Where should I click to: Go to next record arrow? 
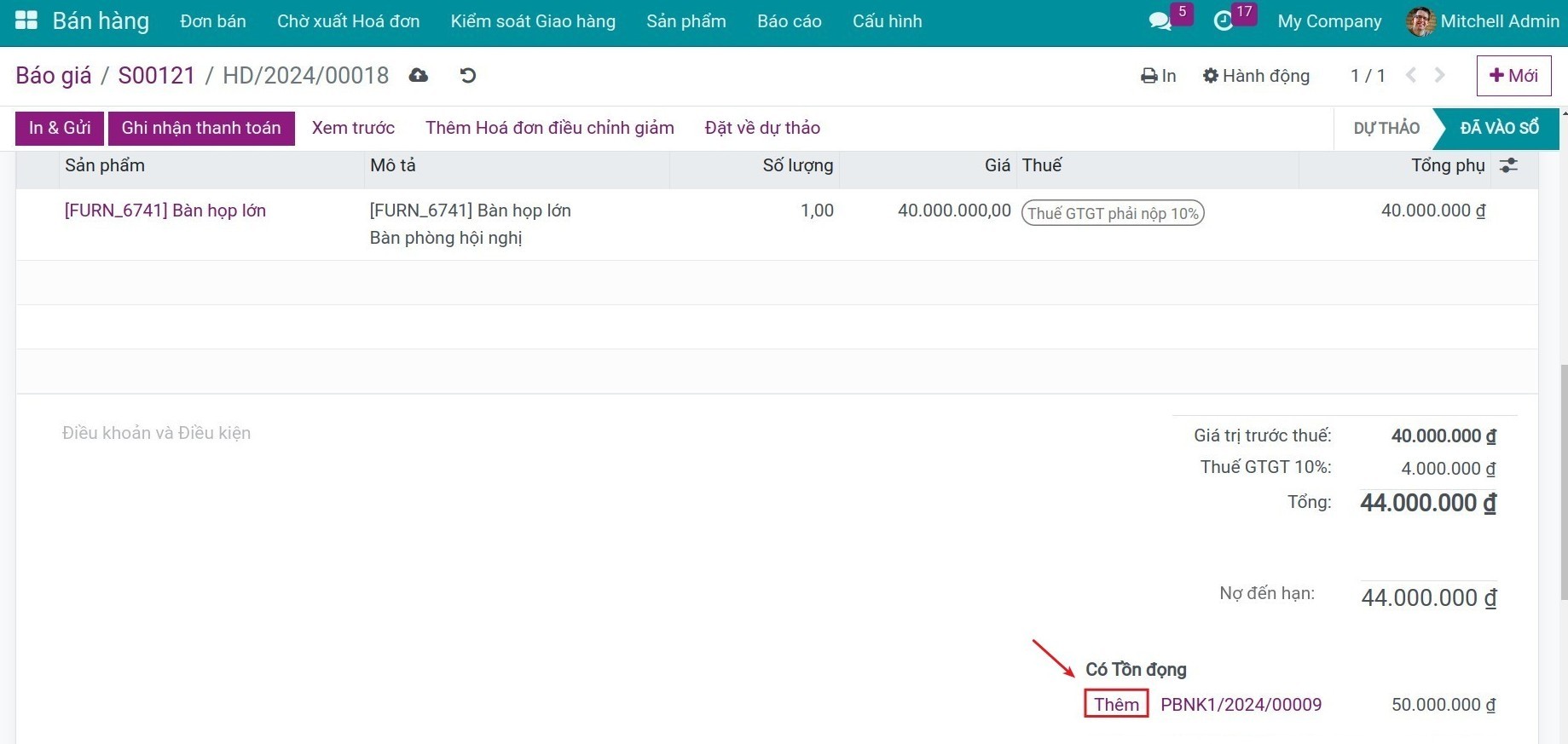[1440, 76]
